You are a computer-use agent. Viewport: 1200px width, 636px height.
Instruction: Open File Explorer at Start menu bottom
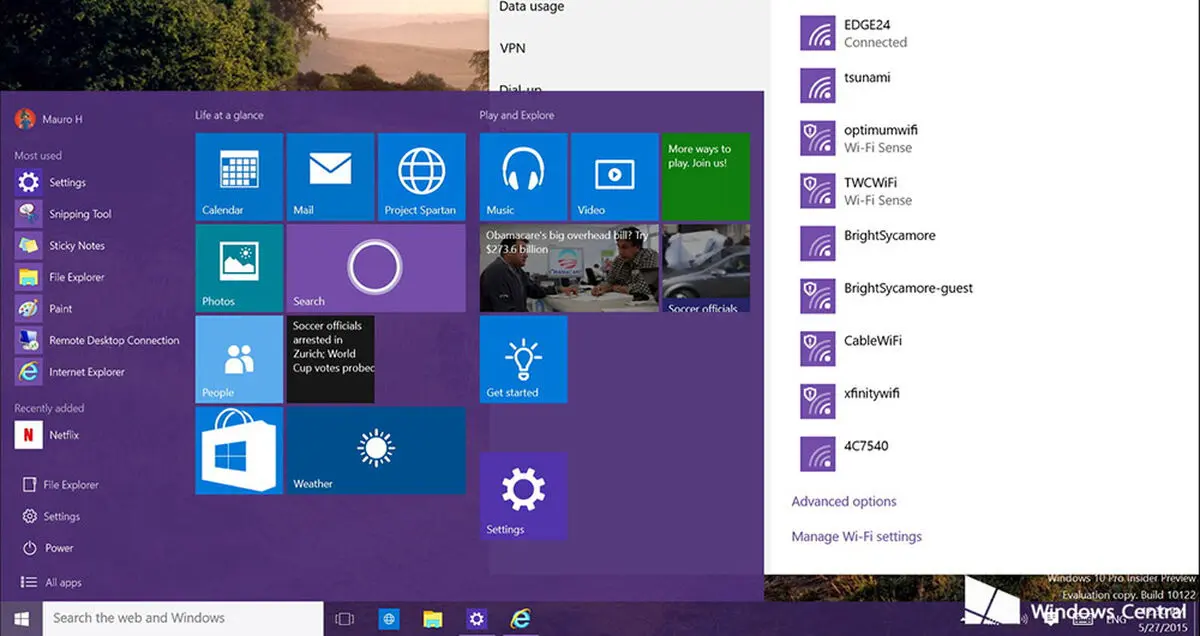(x=61, y=485)
